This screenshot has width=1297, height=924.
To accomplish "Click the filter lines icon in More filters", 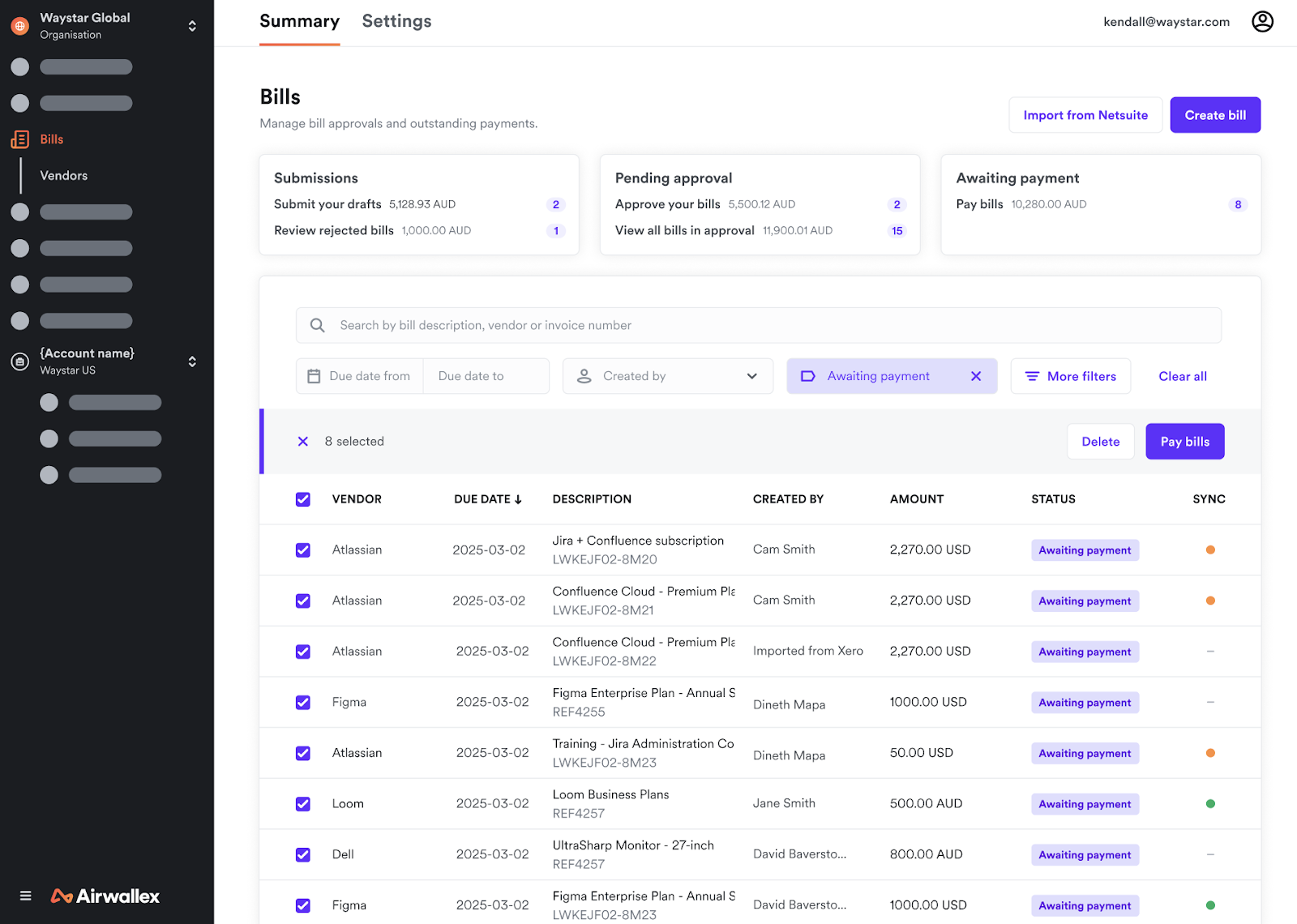I will coord(1032,376).
